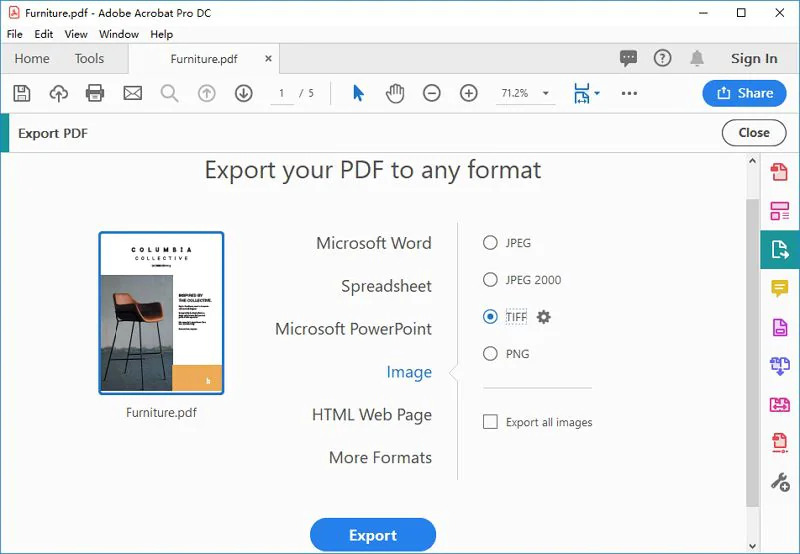
Task: Open the pink scan tool in sidebar
Action: pyautogui.click(x=779, y=405)
